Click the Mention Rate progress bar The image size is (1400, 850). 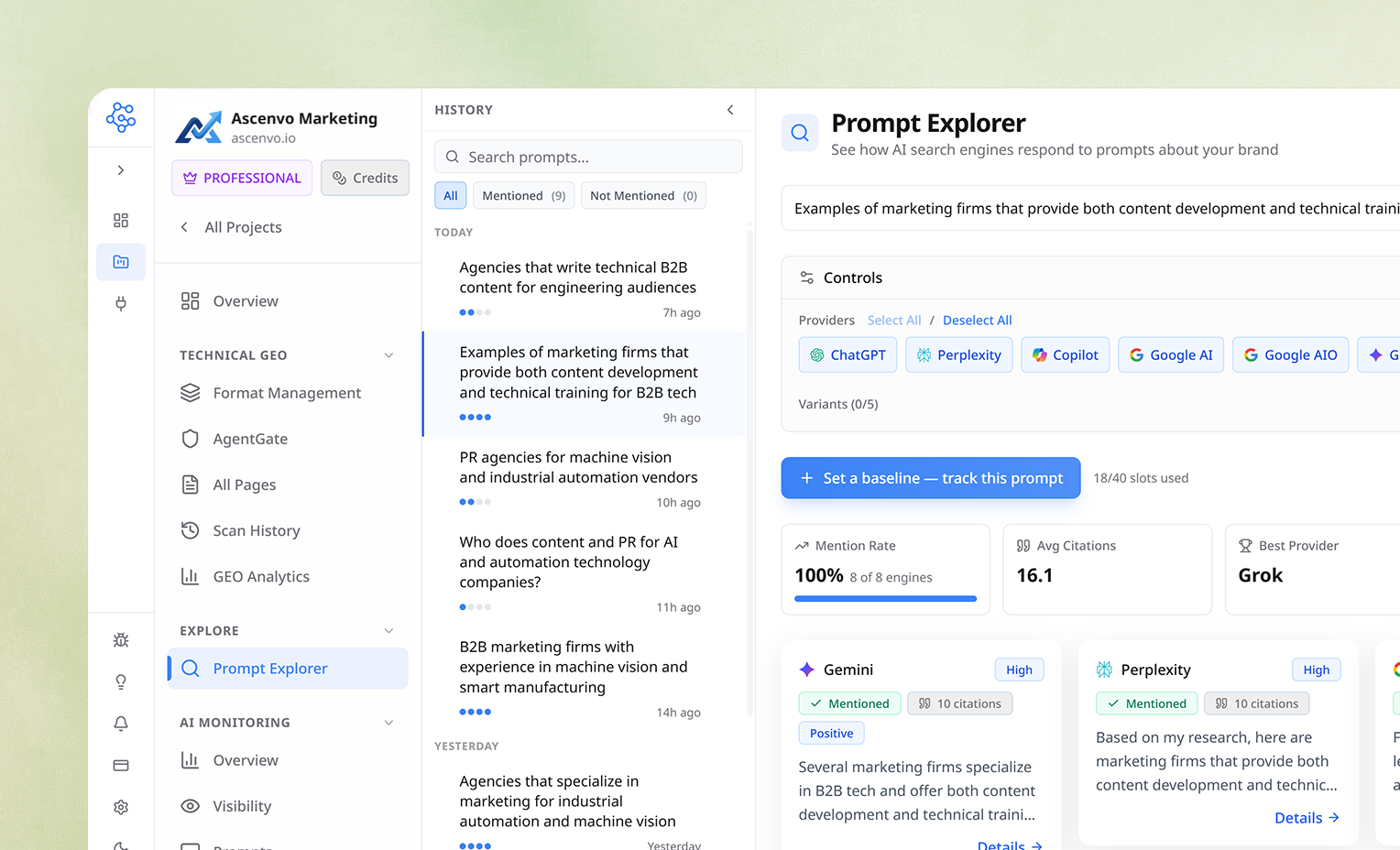[x=886, y=599]
